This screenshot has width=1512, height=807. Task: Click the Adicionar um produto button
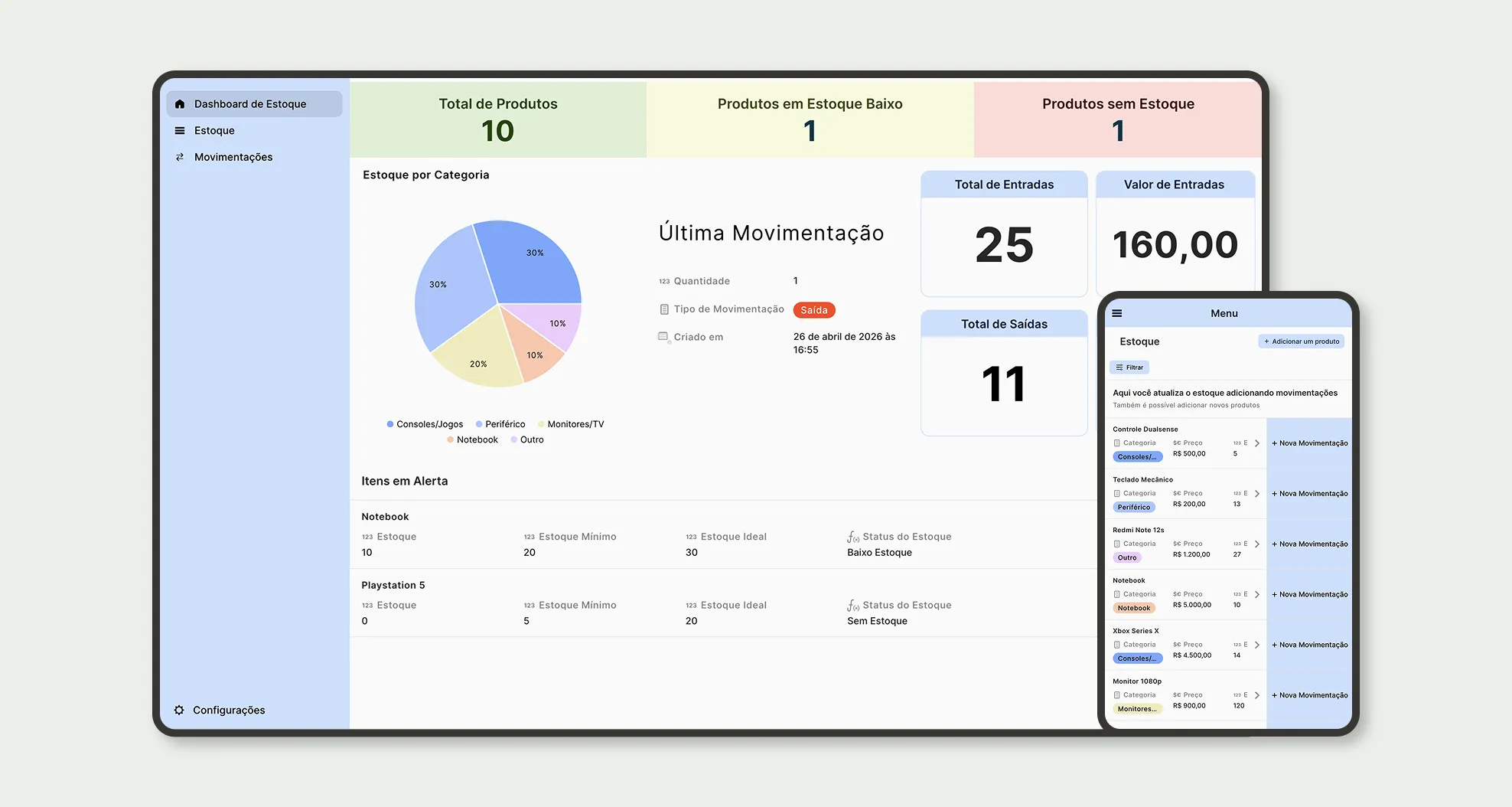1301,341
